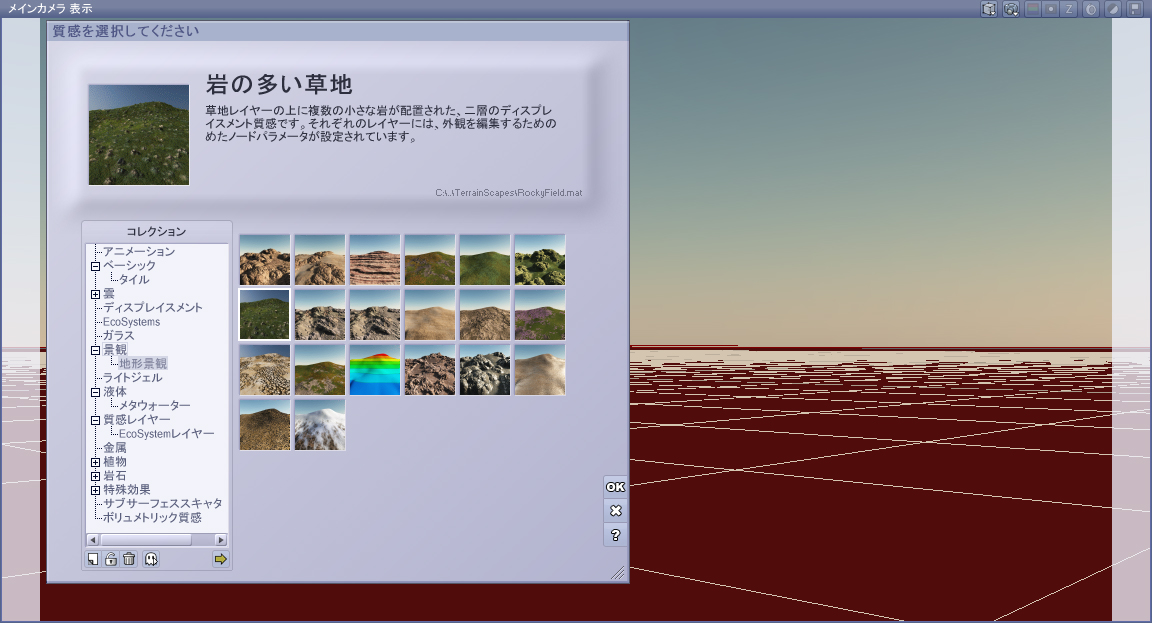1152x623 pixels.
Task: Click the コレクション panel header
Action: (x=156, y=231)
